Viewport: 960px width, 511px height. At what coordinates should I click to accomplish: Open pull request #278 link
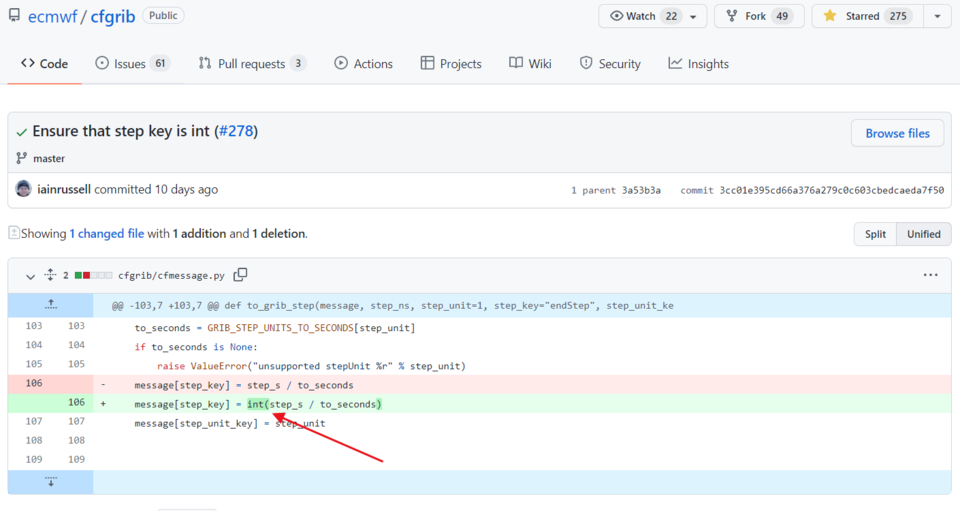click(236, 131)
